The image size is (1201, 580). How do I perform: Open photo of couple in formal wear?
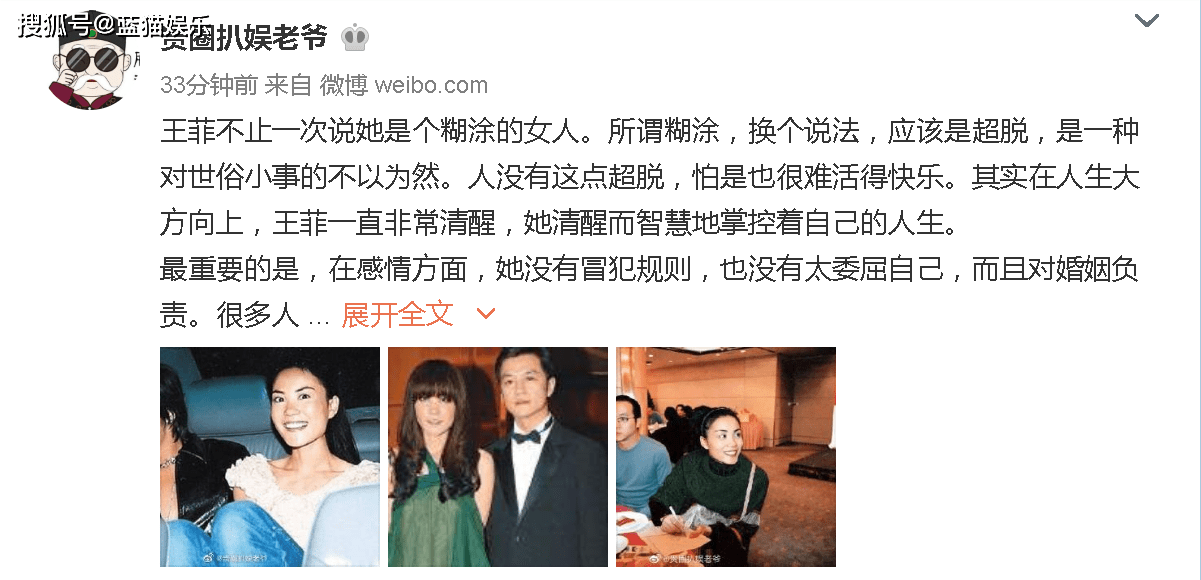tap(498, 457)
